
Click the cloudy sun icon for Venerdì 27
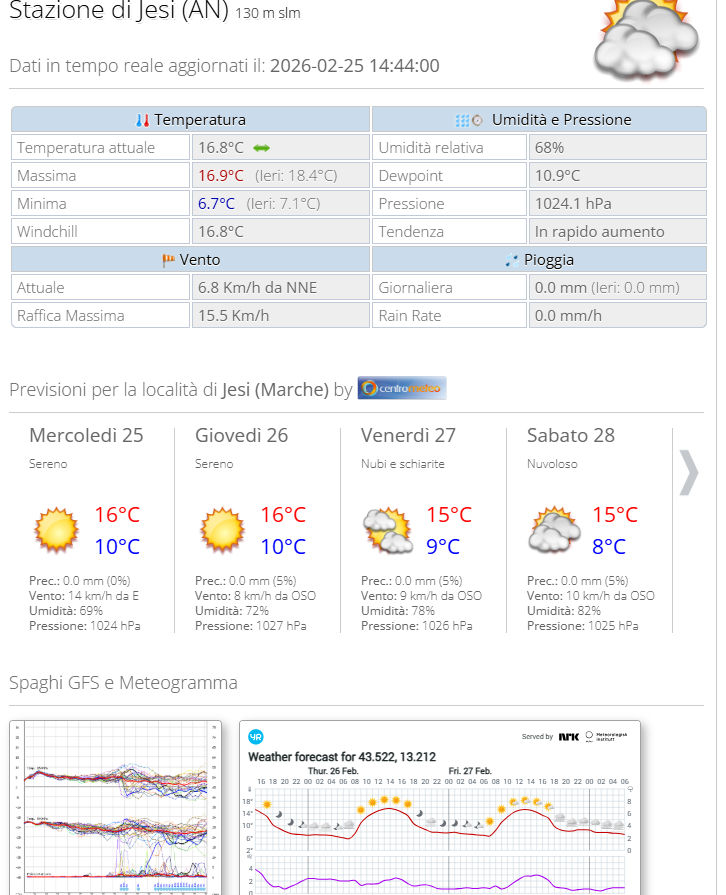click(387, 530)
